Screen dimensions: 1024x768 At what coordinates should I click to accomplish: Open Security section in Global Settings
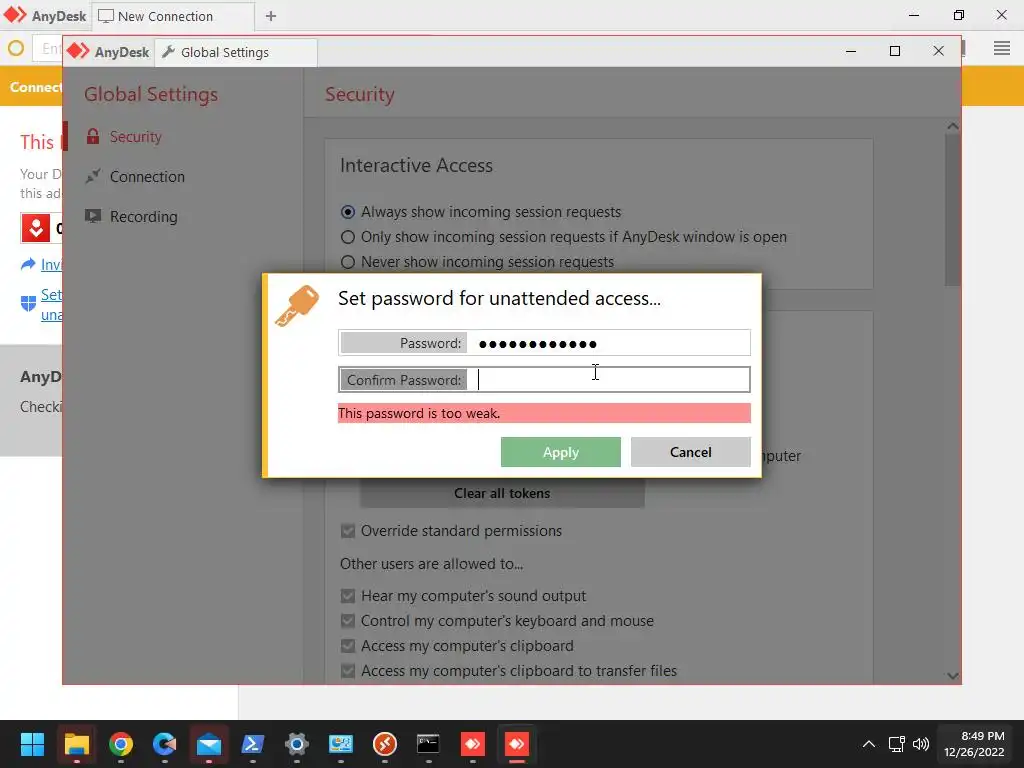click(135, 136)
